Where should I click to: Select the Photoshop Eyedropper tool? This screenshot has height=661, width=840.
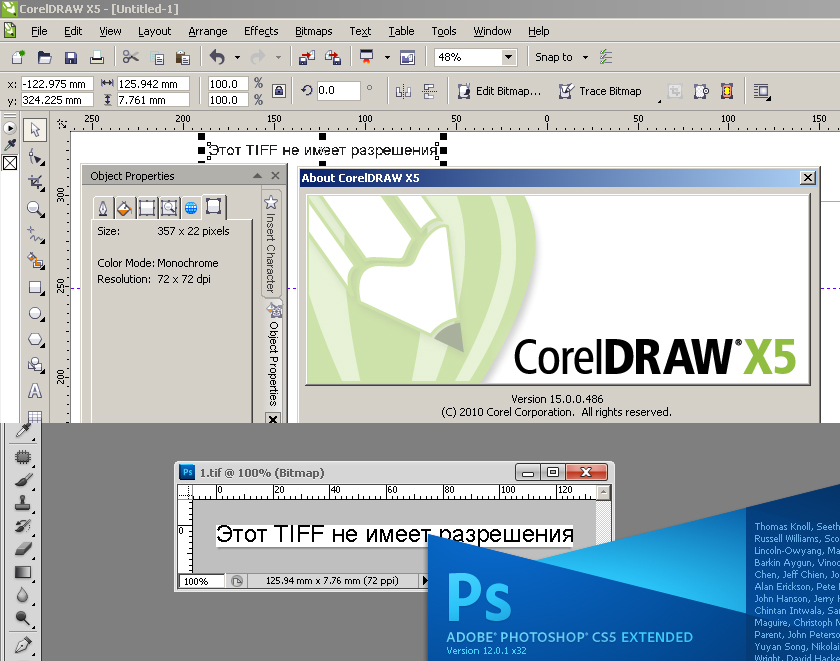[x=23, y=430]
